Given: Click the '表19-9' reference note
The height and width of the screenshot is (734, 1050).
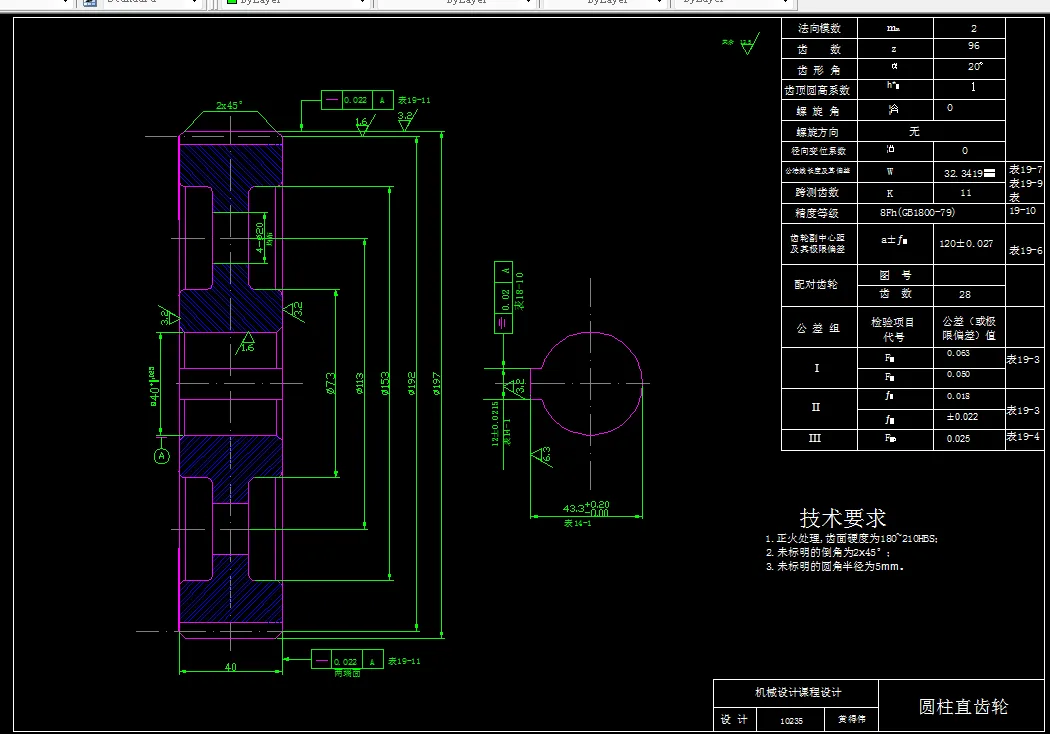Looking at the screenshot, I should click(1025, 184).
